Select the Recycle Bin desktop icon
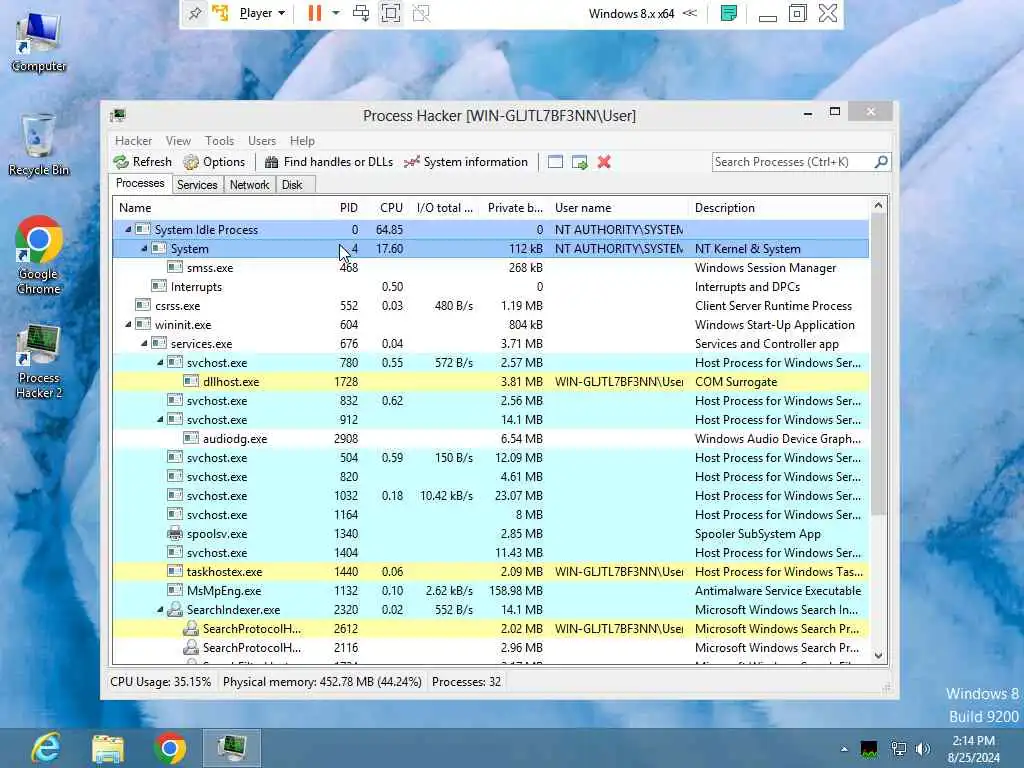This screenshot has height=768, width=1024. pyautogui.click(x=38, y=145)
